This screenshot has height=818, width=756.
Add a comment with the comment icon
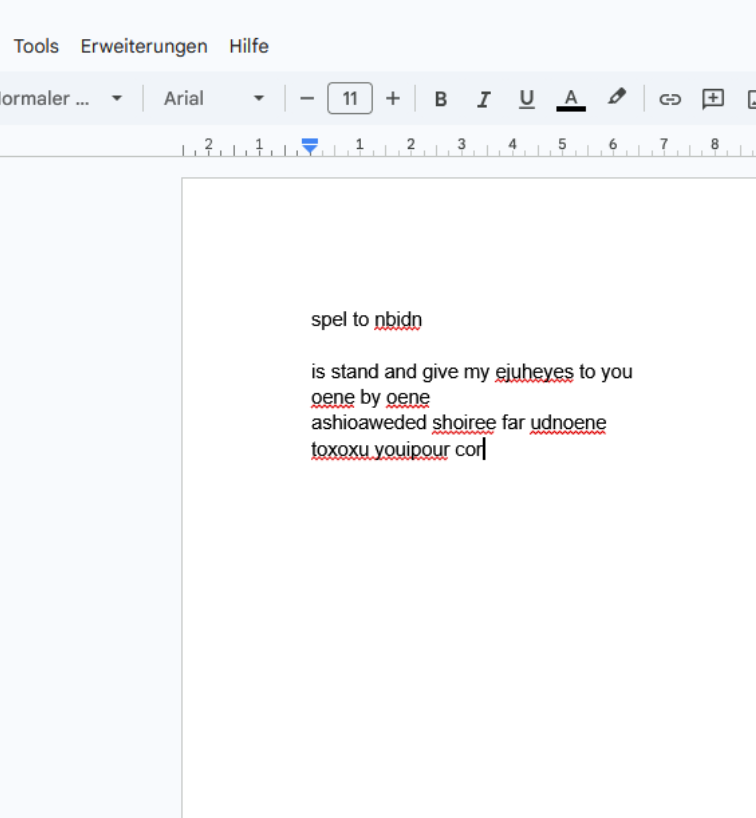tap(713, 99)
